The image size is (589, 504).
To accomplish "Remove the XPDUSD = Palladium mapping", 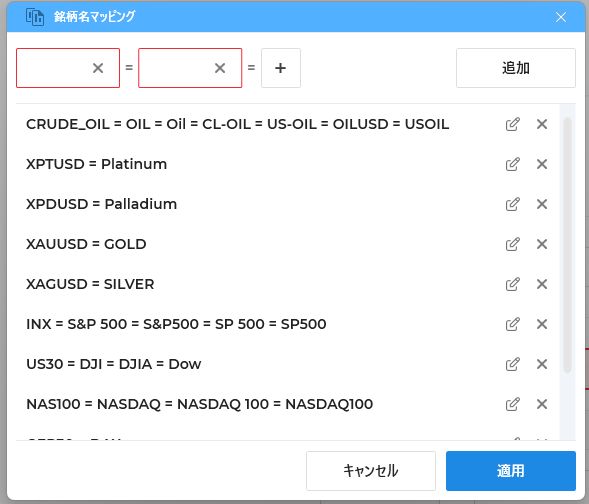I will pyautogui.click(x=542, y=204).
